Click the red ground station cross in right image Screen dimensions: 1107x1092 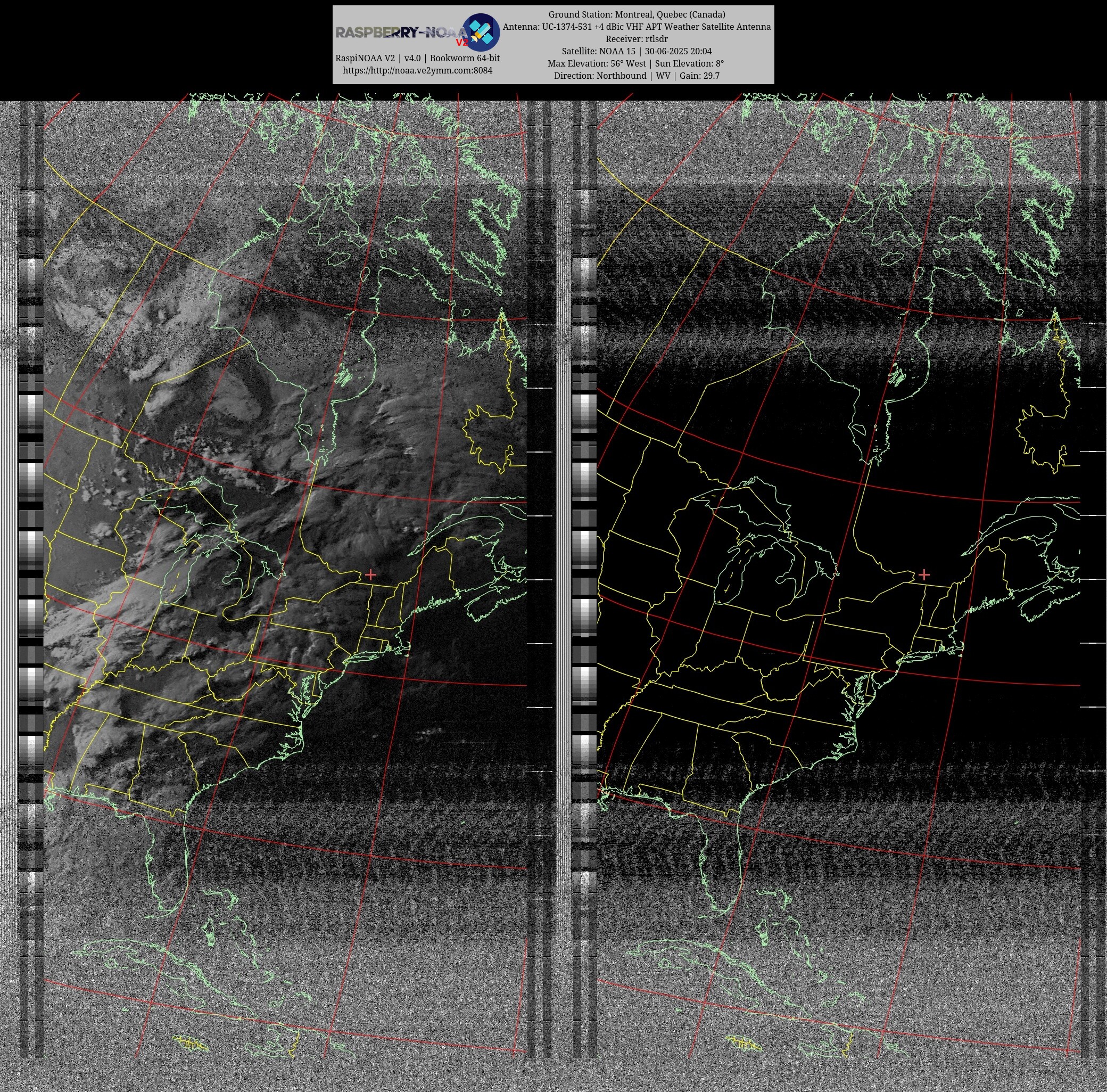[923, 574]
